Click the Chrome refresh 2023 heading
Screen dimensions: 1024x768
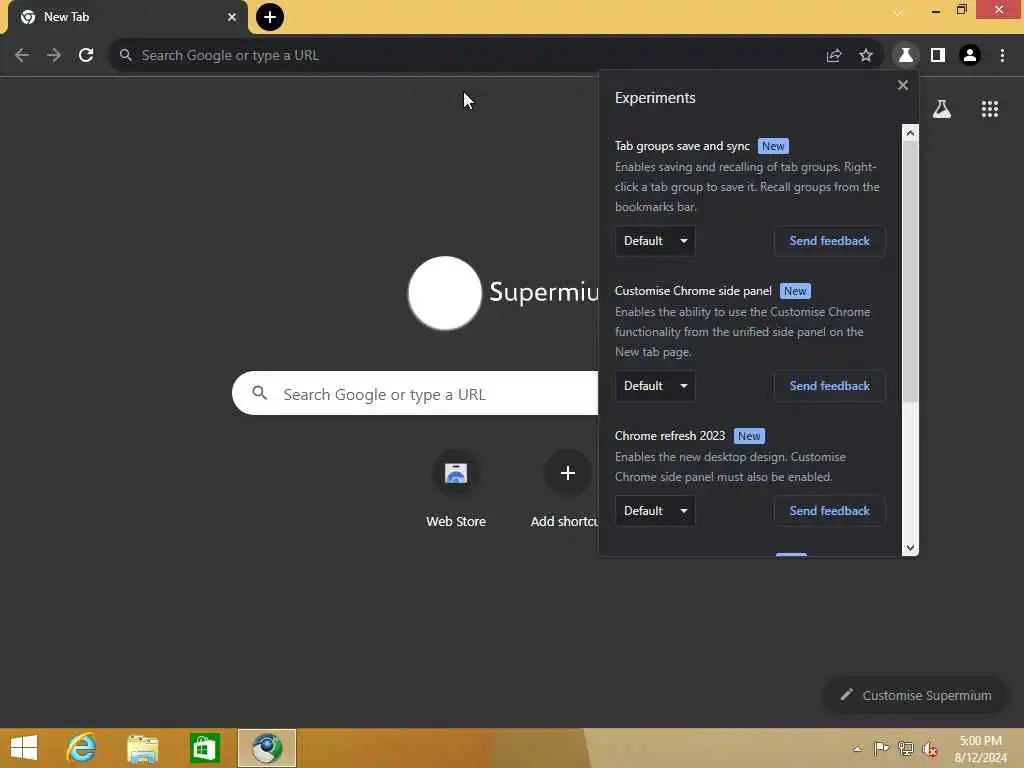tap(670, 436)
